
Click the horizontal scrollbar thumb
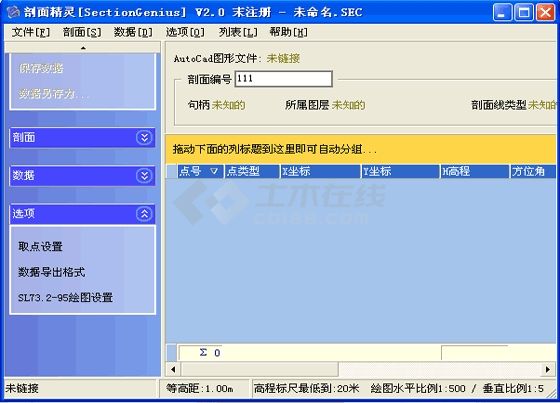pyautogui.click(x=259, y=369)
